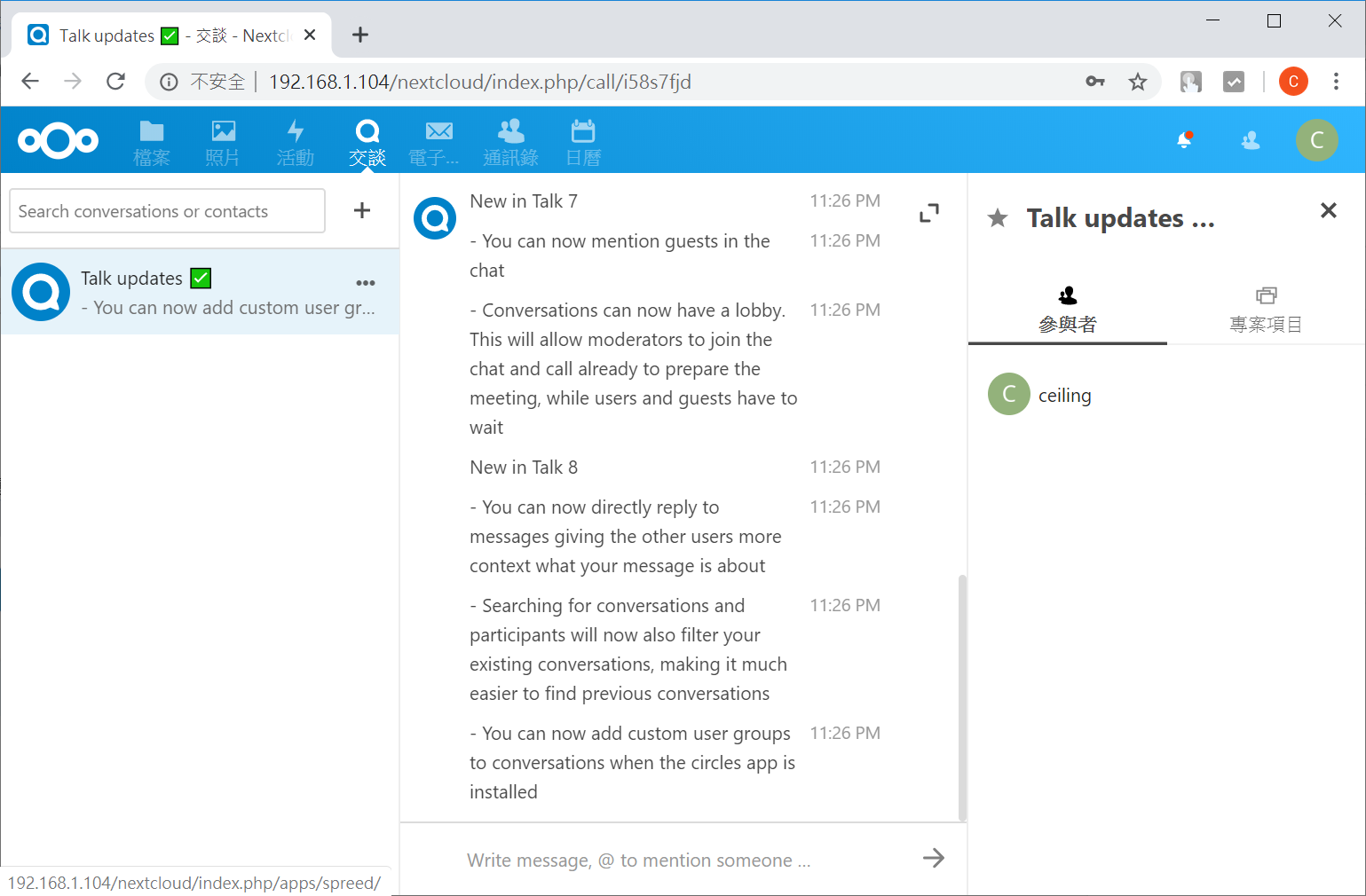This screenshot has width=1366, height=896.
Task: Toggle the favorite star on Talk updates
Action: (998, 217)
